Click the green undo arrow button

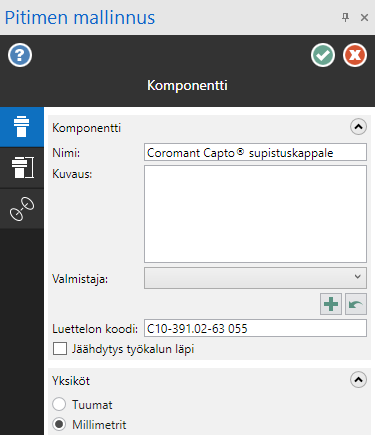(x=356, y=304)
